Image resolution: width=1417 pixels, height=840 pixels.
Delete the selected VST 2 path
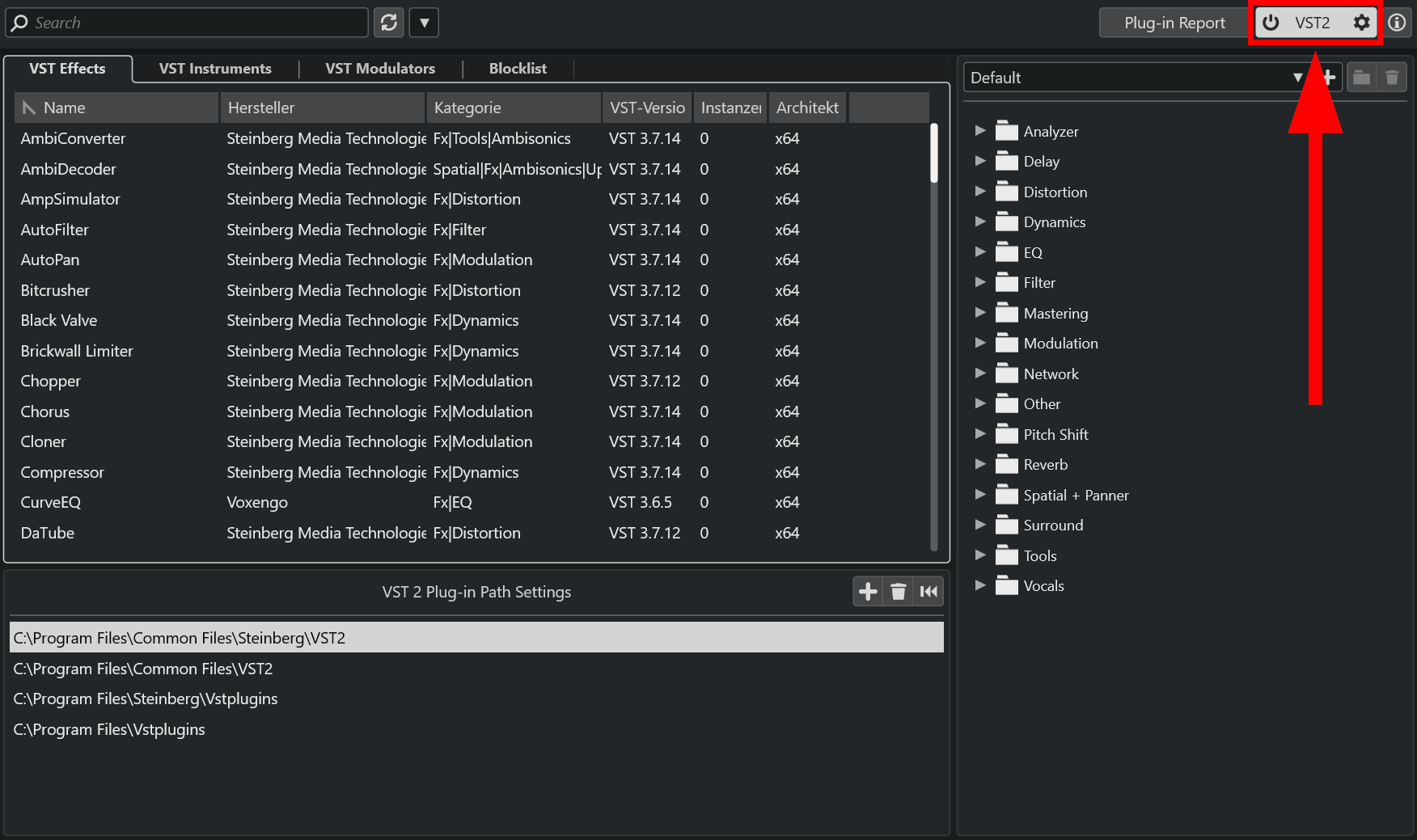tap(898, 591)
